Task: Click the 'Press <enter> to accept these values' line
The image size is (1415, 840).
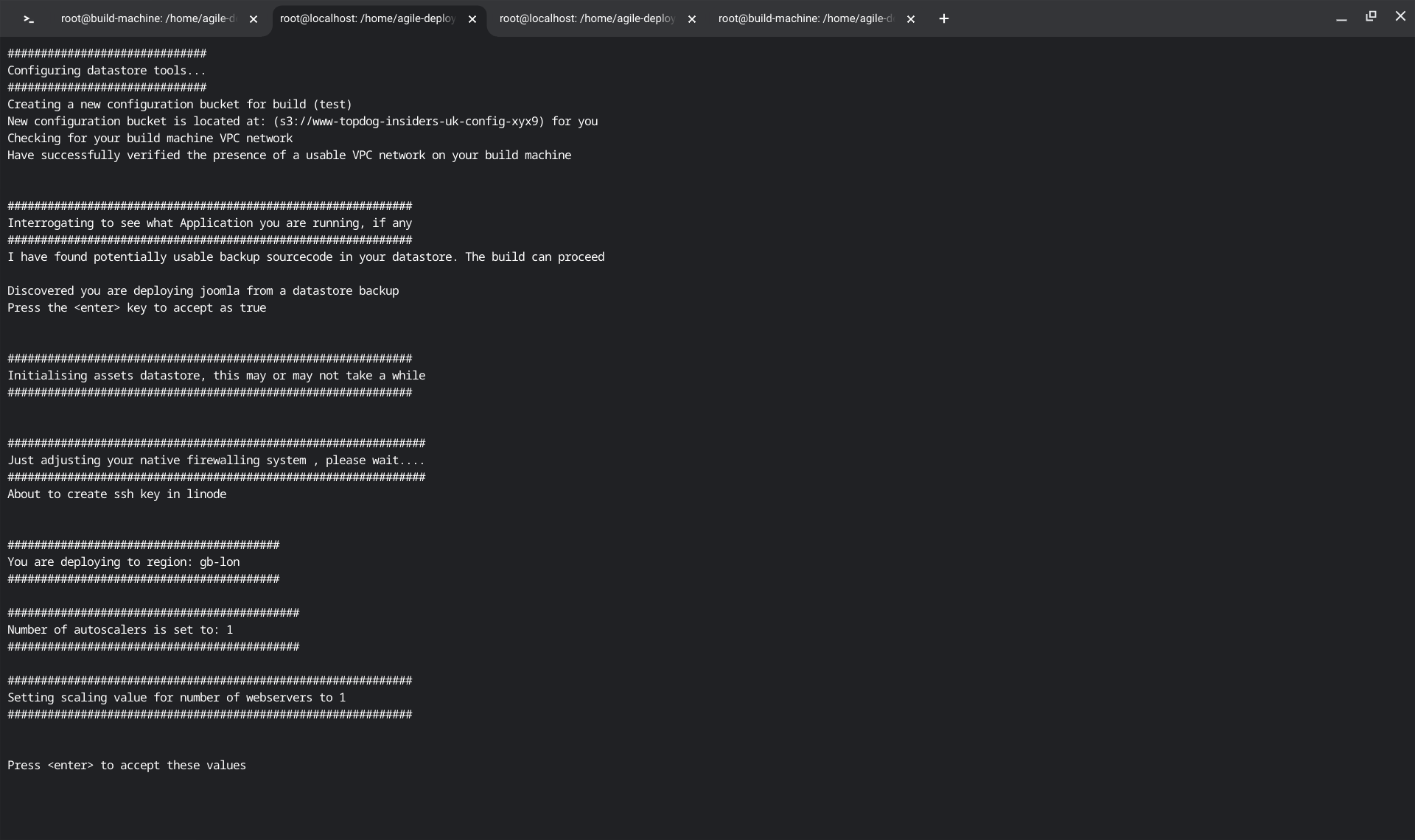Action: [127, 766]
